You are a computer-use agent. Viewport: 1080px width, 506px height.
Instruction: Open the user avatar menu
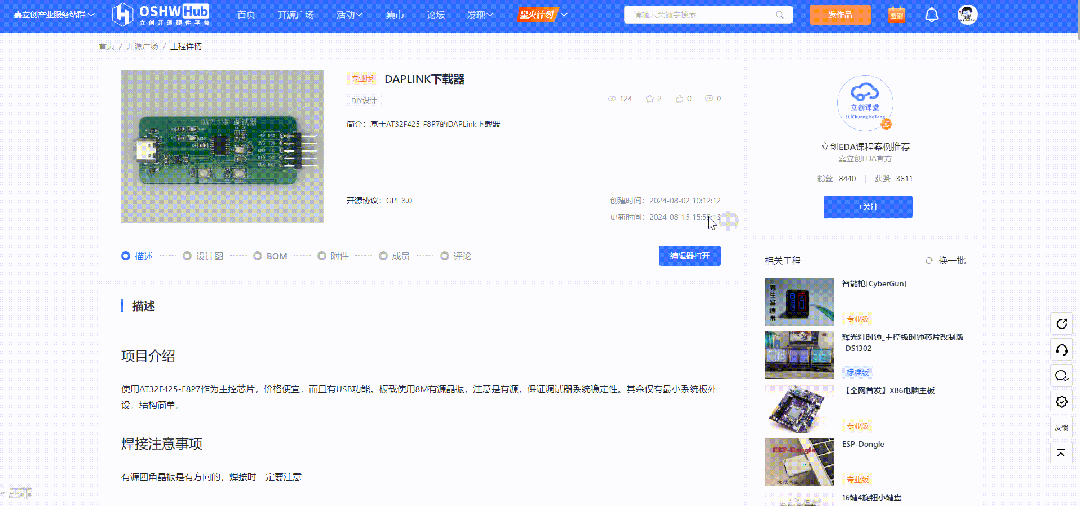(968, 14)
